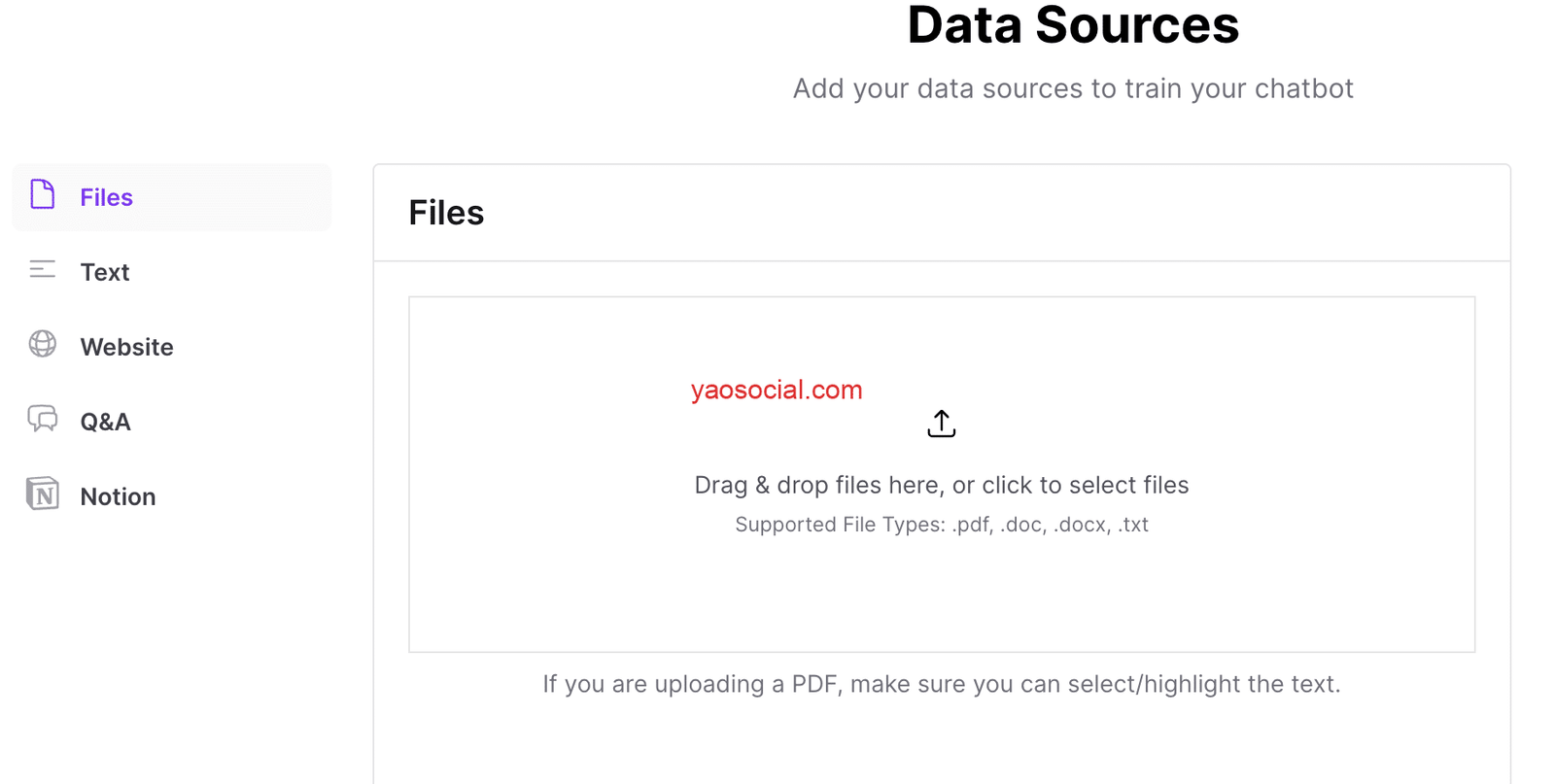Click the upload arrow icon

coord(941,424)
